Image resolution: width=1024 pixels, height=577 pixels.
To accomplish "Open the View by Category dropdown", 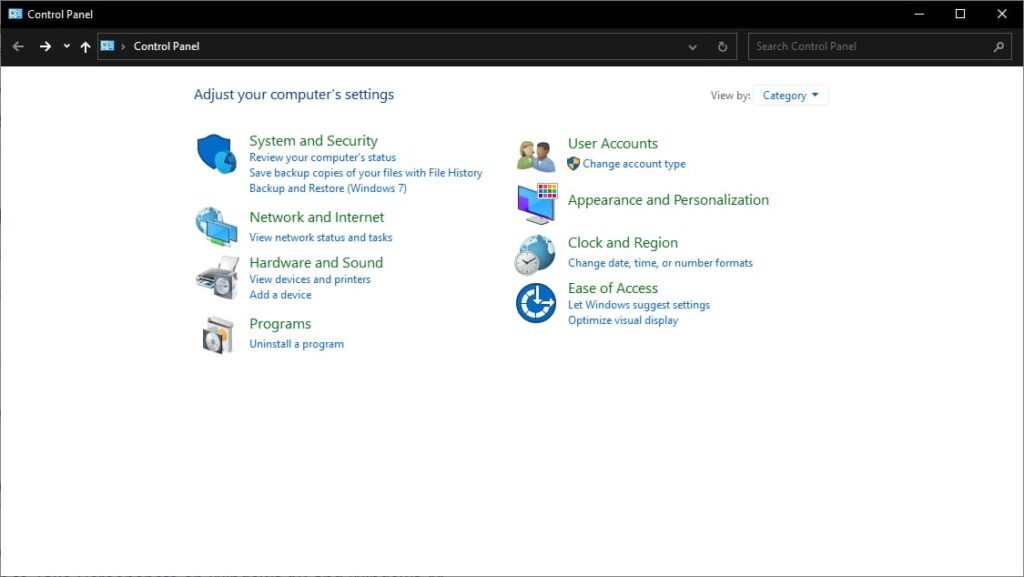I will [791, 94].
